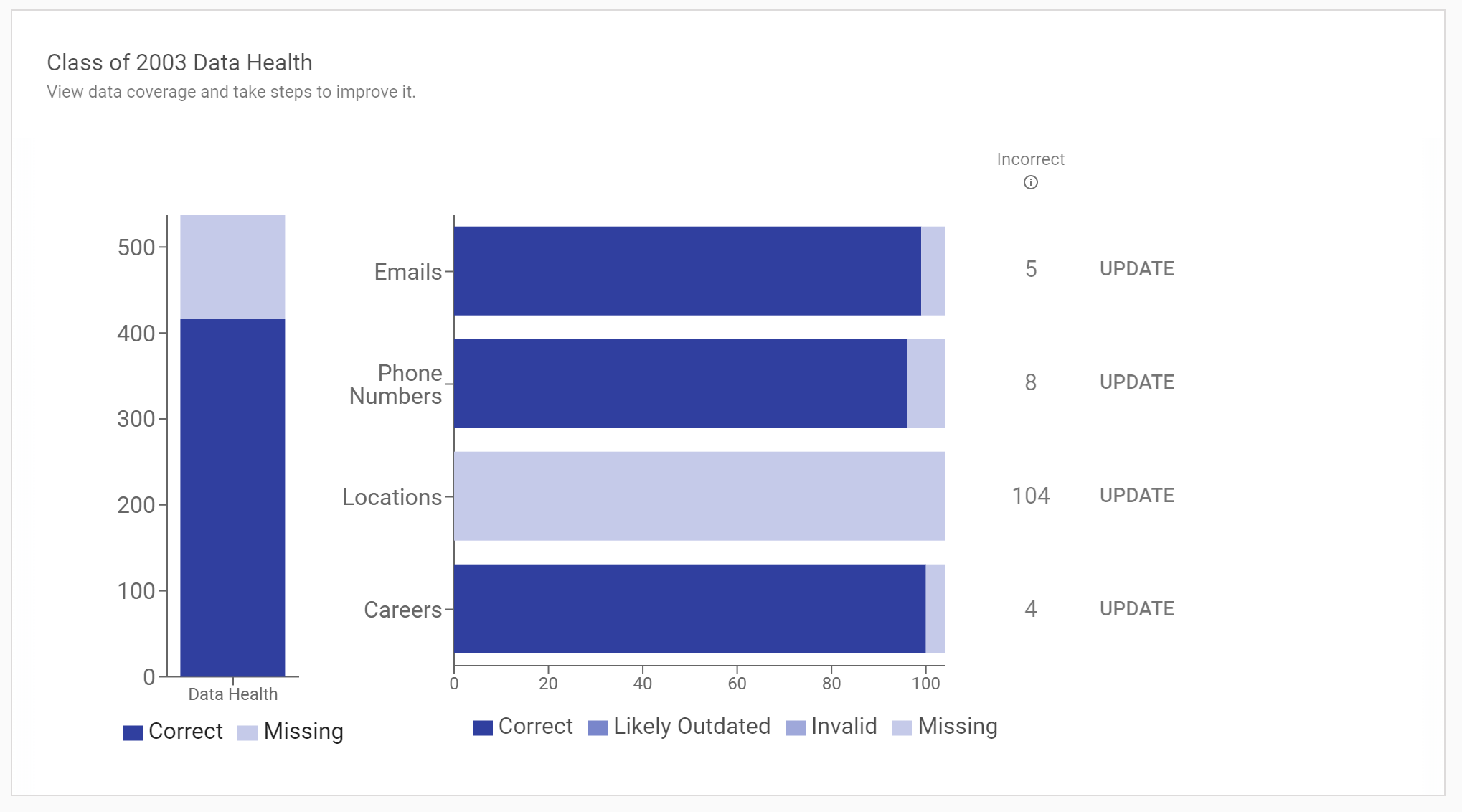Toggle Missing legend swatch in coverage chart

click(902, 728)
